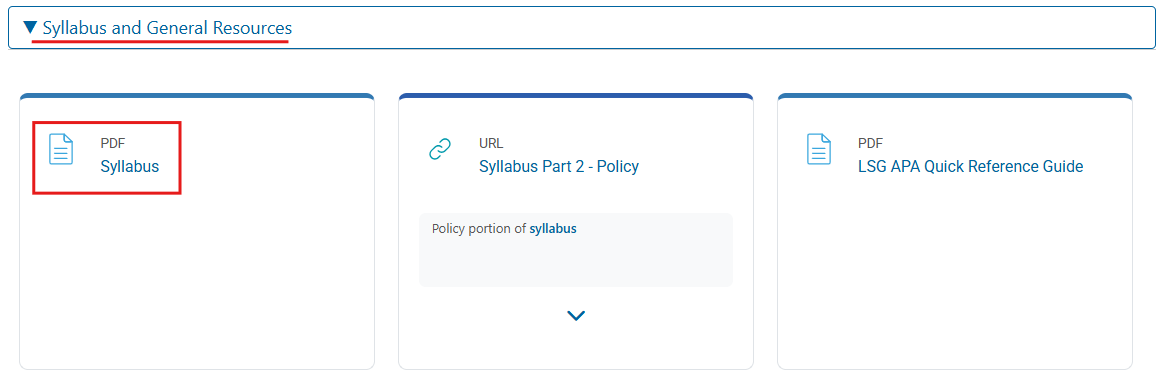Click the Syllabus PDF document icon

(61, 149)
